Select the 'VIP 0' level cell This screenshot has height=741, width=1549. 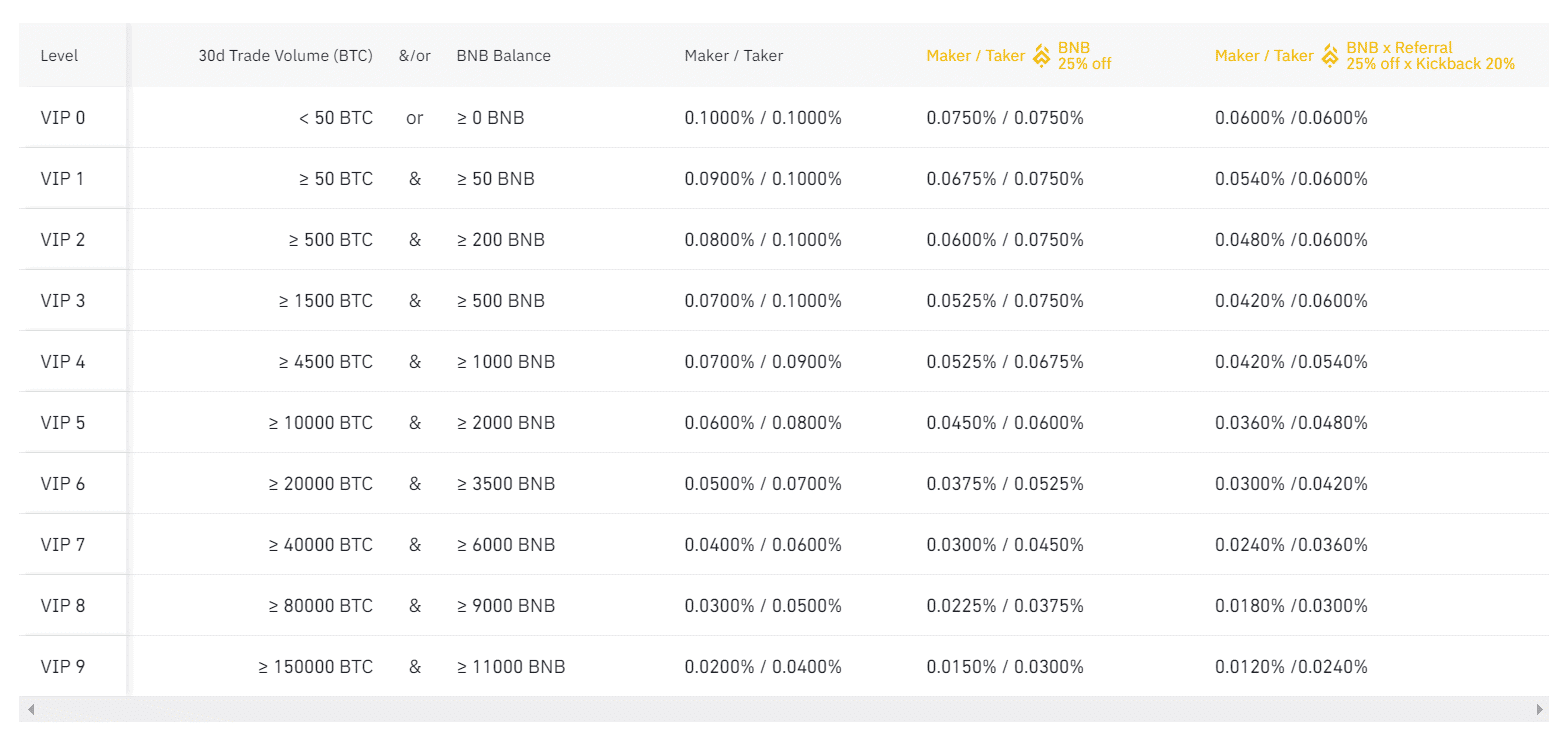63,118
